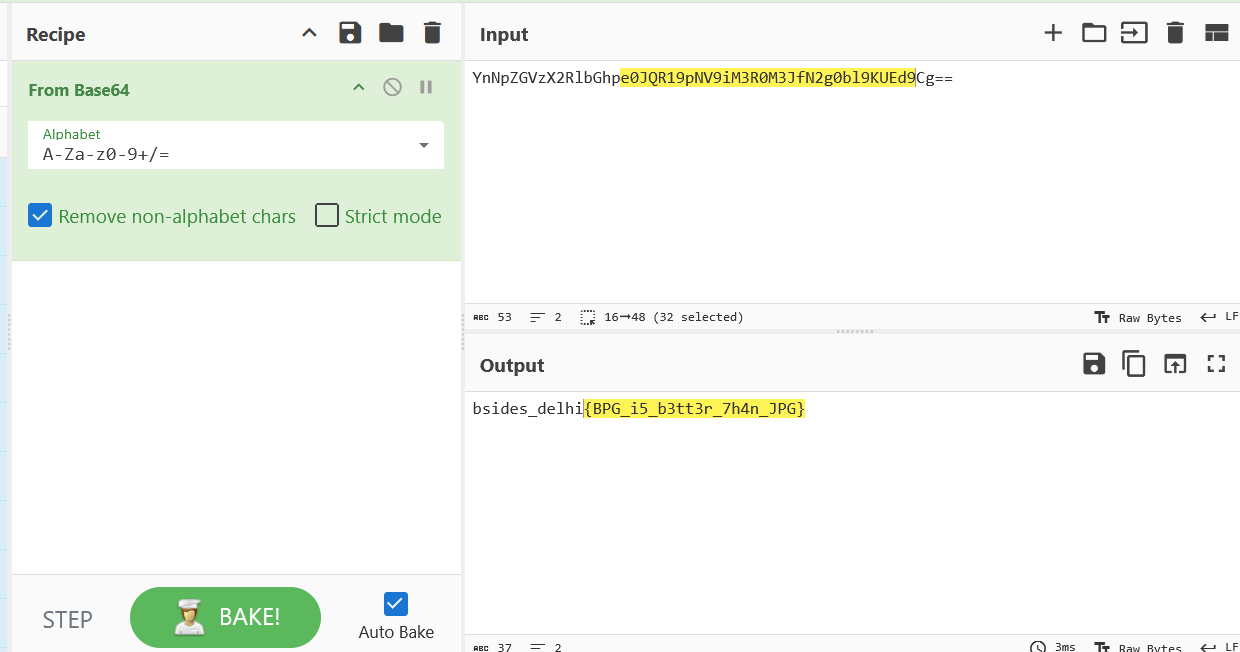The width and height of the screenshot is (1240, 652).
Task: Click the decoded flag text in Output
Action: (x=639, y=408)
